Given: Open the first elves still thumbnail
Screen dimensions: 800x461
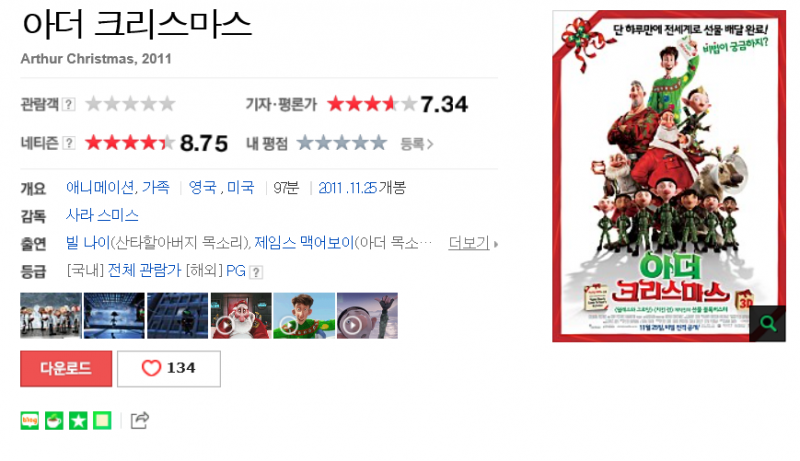Looking at the screenshot, I should click(51, 315).
